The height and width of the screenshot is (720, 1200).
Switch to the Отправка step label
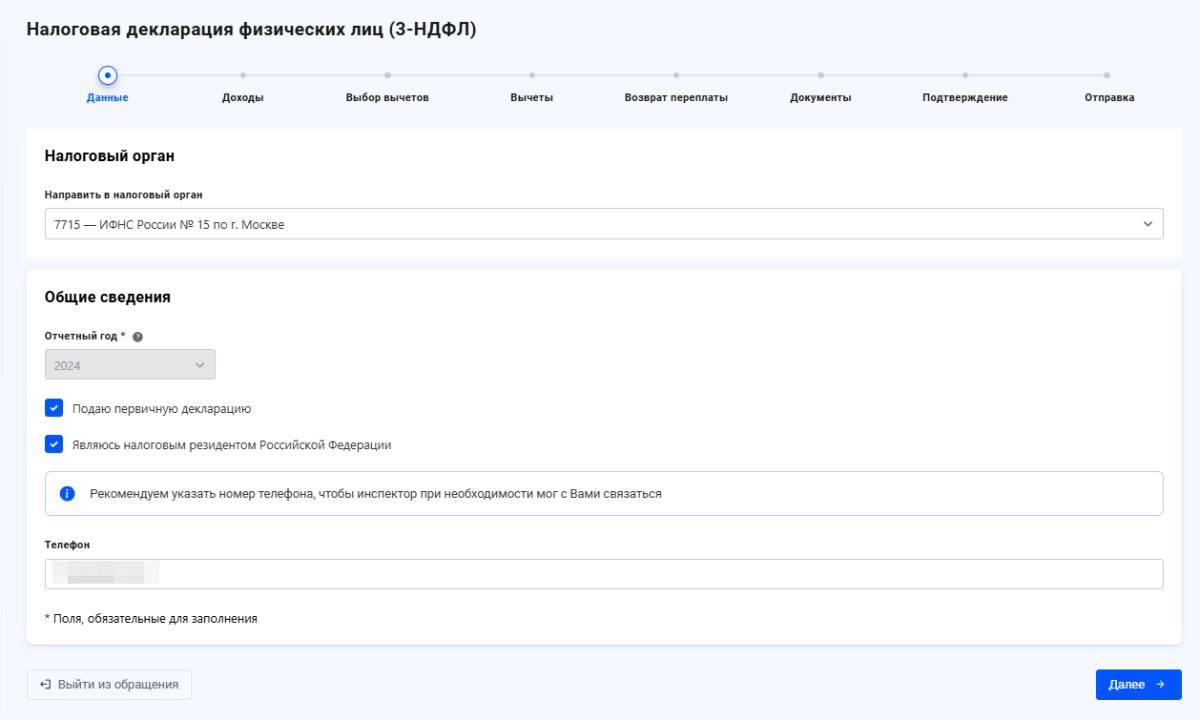[1109, 98]
